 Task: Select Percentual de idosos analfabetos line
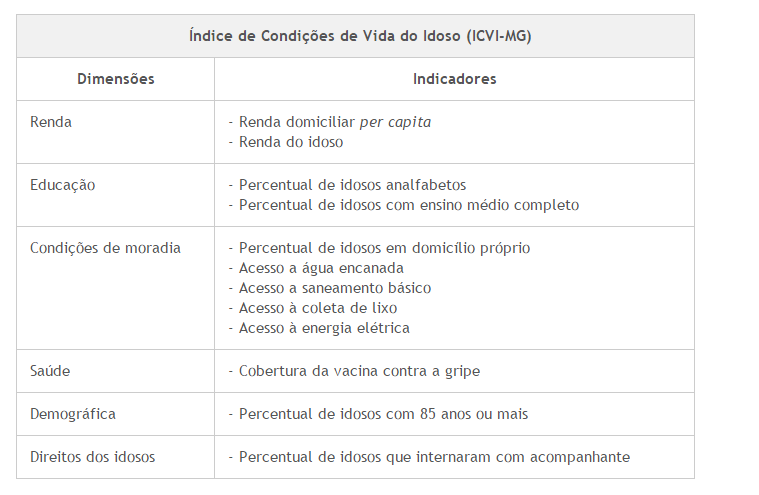click(352, 185)
